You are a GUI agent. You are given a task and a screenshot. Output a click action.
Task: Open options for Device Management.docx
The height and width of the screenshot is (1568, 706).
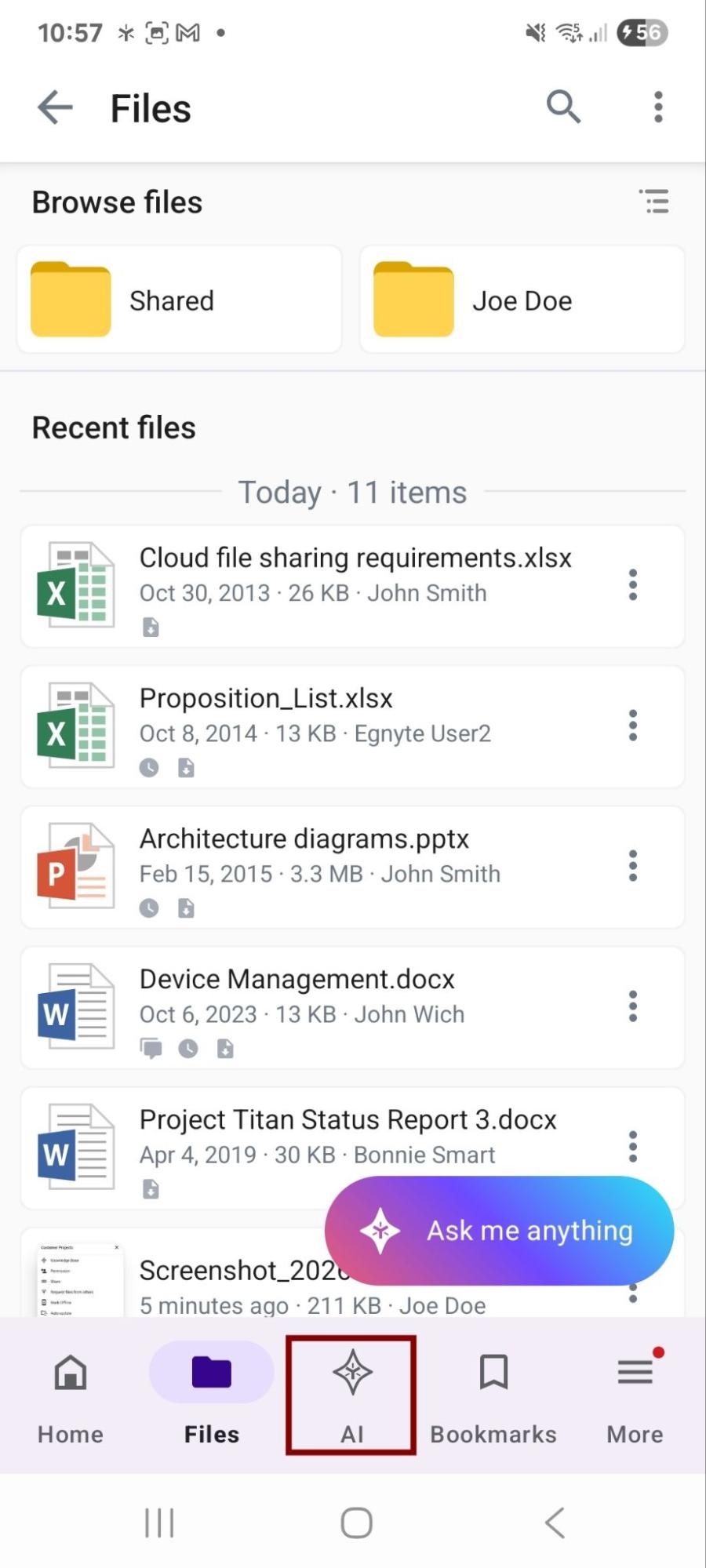click(x=632, y=1006)
